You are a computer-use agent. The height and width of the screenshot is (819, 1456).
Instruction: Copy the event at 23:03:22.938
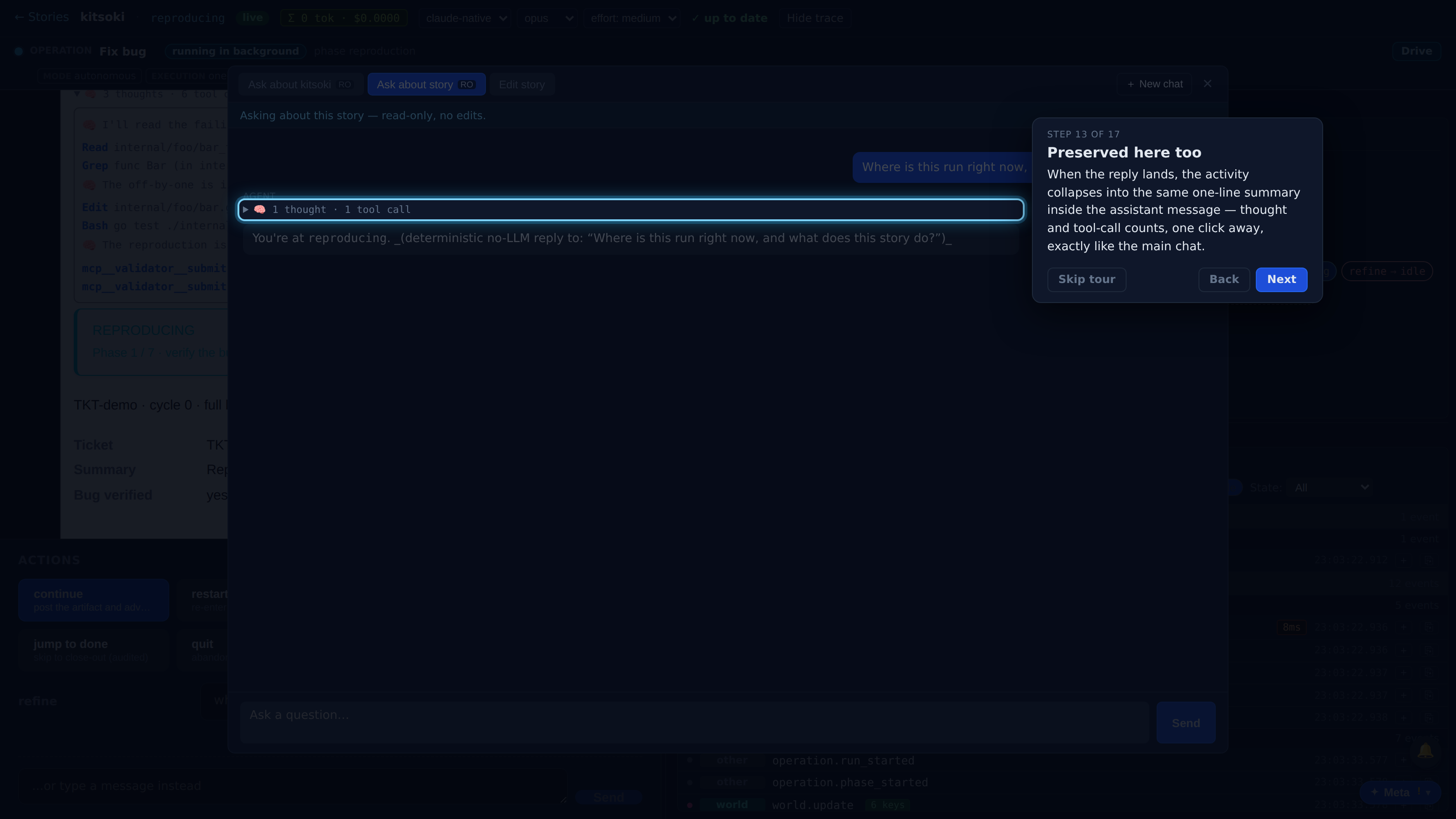point(1428,717)
